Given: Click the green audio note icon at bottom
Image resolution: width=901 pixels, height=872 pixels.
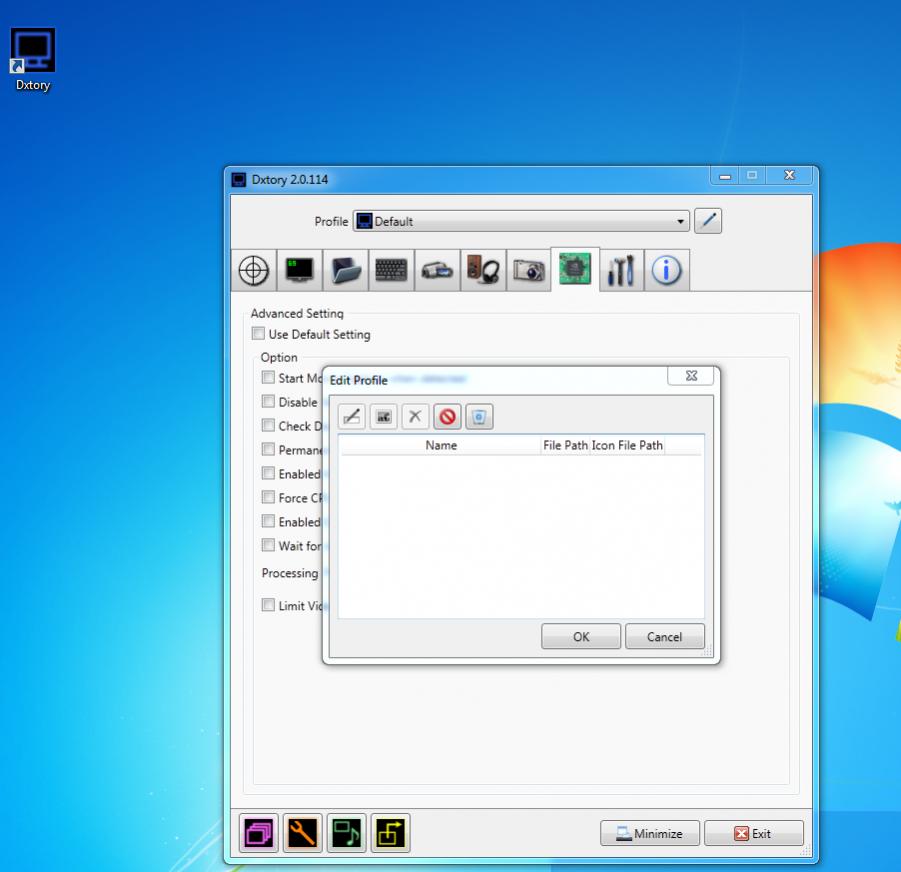Looking at the screenshot, I should tap(346, 833).
